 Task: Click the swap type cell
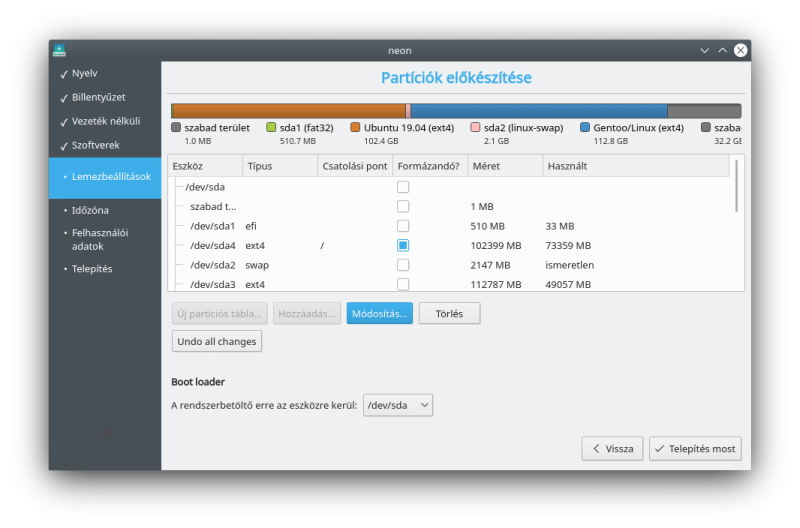point(257,265)
